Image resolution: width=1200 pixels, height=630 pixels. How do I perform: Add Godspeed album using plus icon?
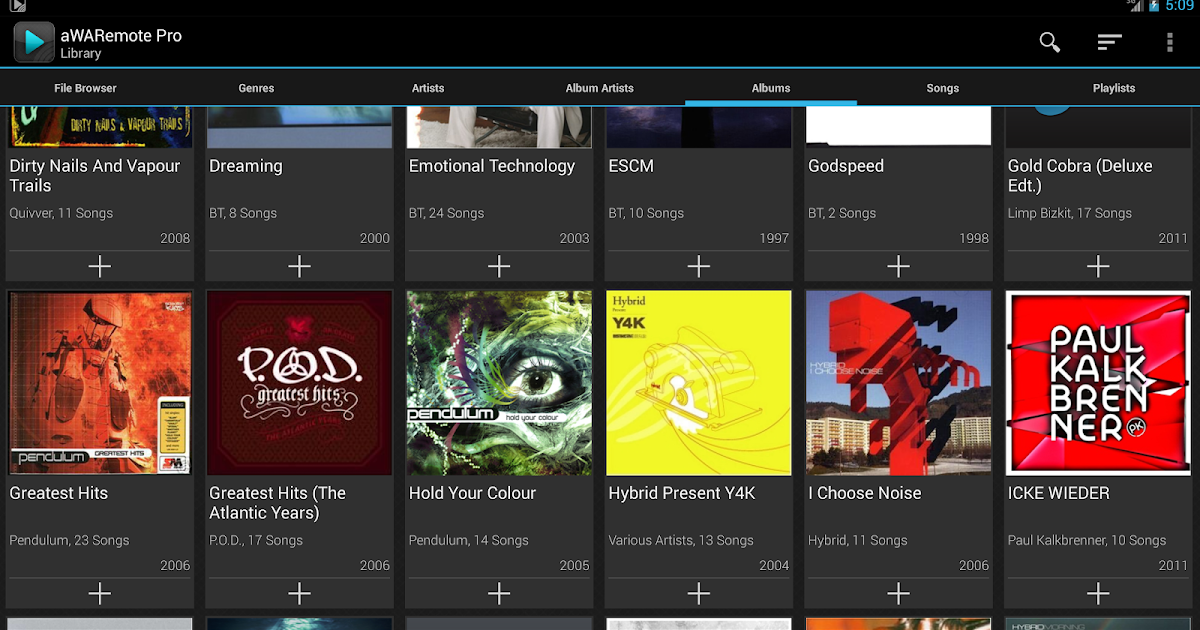coord(899,266)
